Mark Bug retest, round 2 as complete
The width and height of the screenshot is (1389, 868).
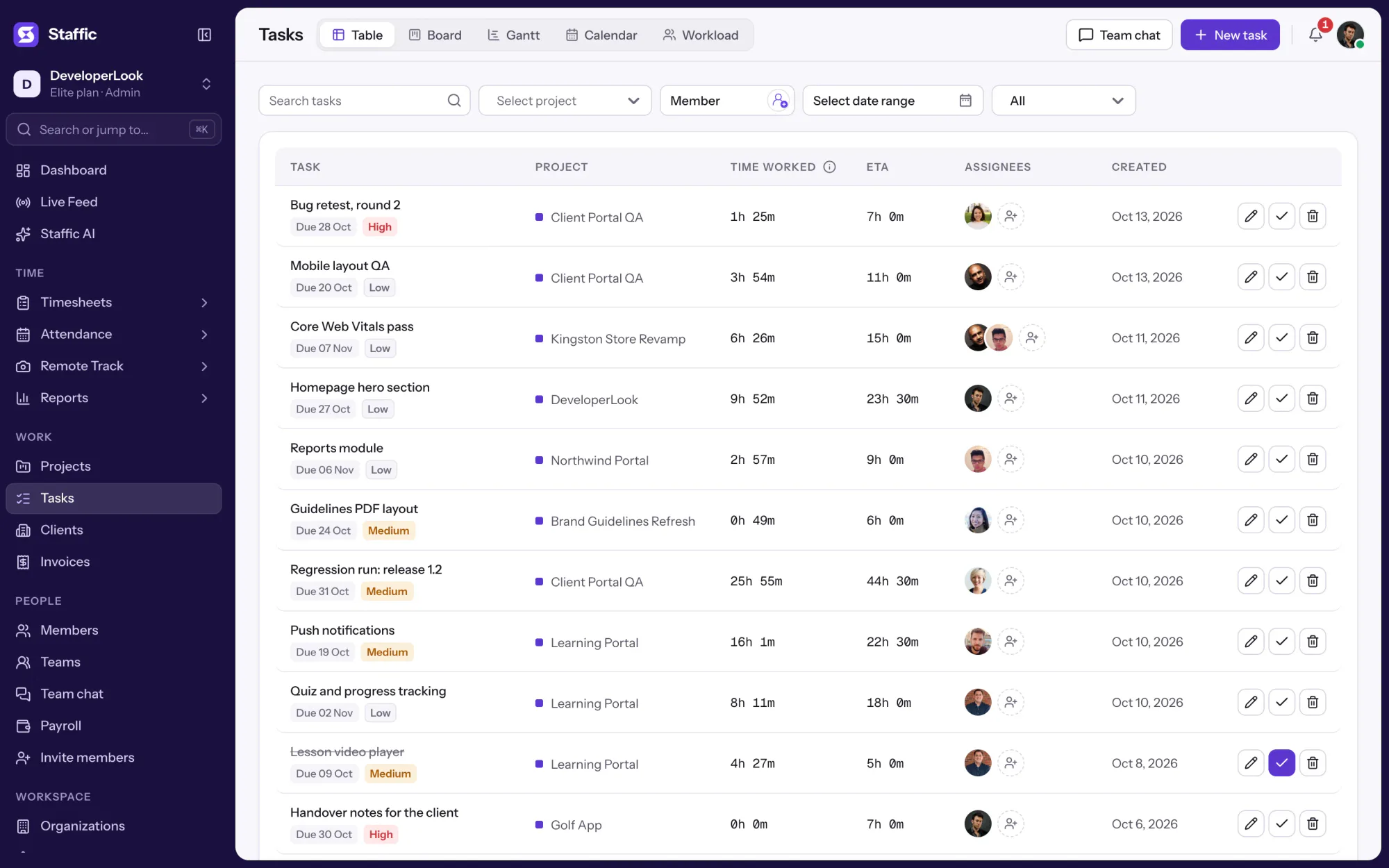(x=1282, y=216)
